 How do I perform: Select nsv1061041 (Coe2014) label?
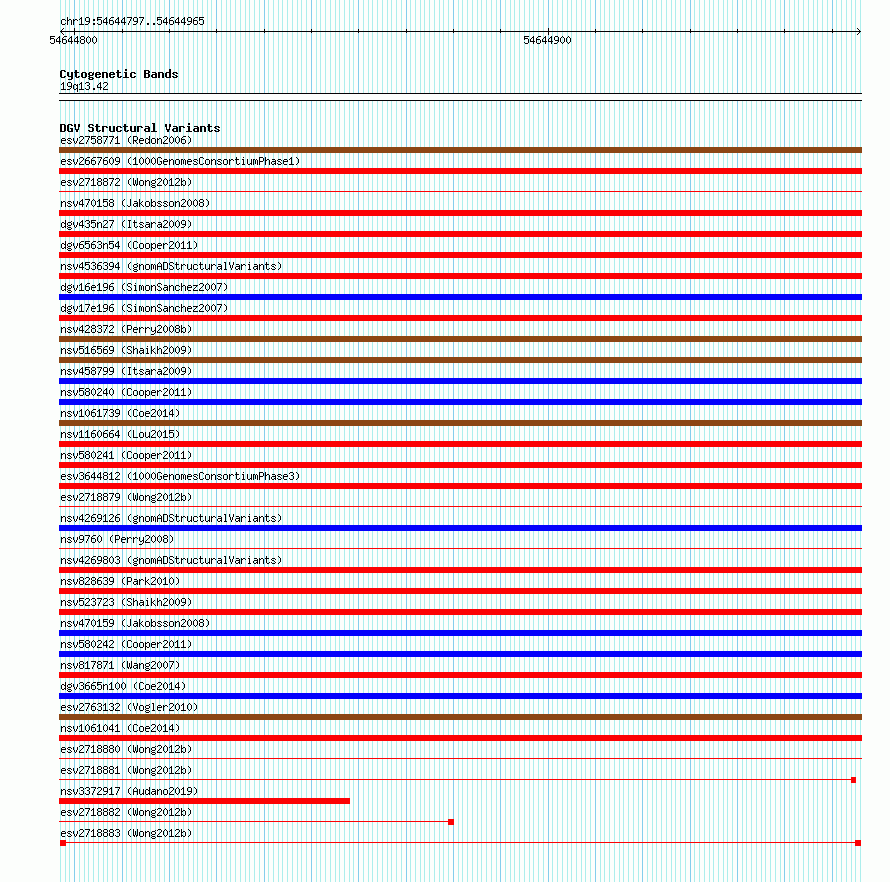[120, 728]
